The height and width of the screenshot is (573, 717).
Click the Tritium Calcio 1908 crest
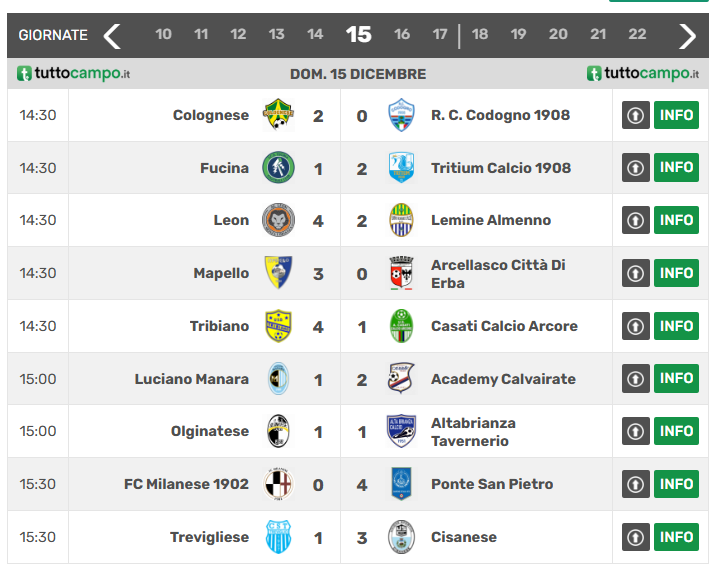click(401, 168)
